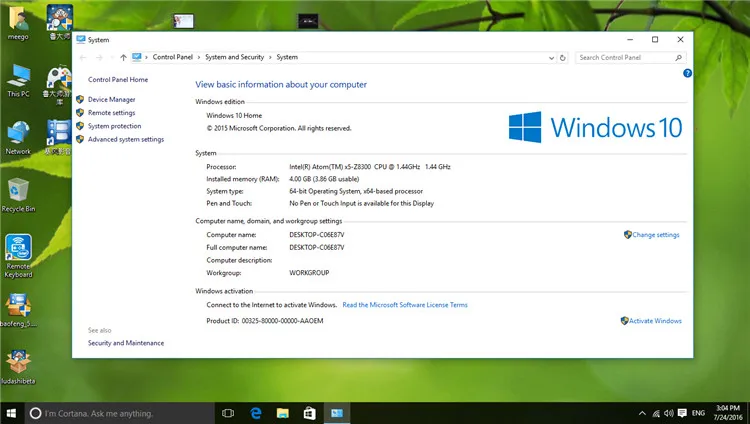
Task: Click the Back navigation arrow
Action: [x=83, y=57]
